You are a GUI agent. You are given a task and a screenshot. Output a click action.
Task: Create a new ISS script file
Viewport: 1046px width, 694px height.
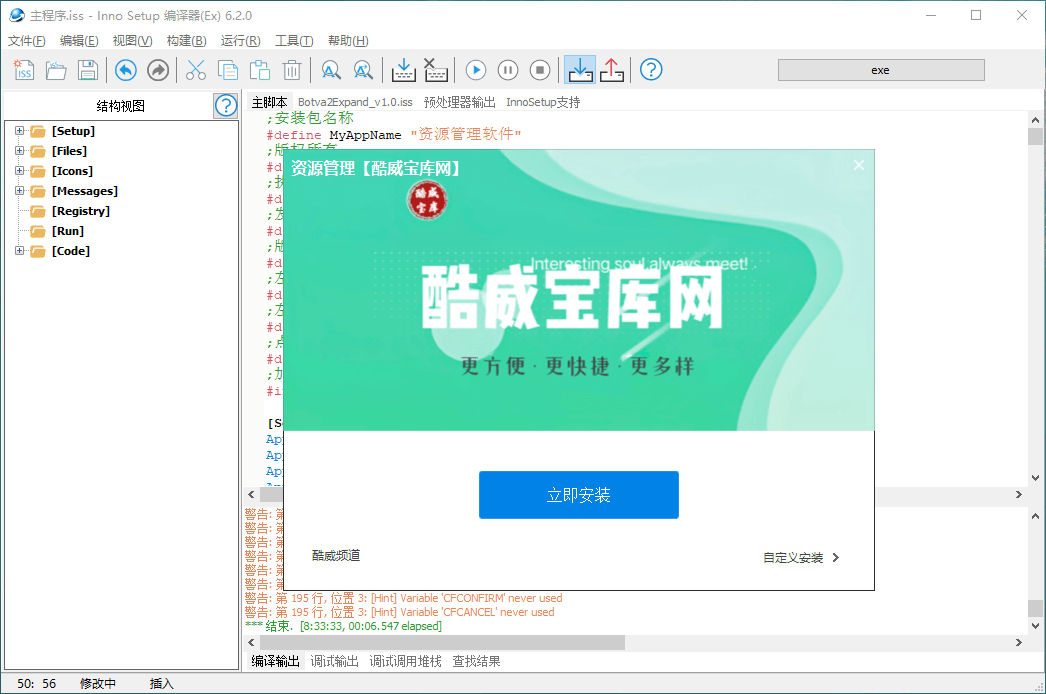tap(23, 70)
